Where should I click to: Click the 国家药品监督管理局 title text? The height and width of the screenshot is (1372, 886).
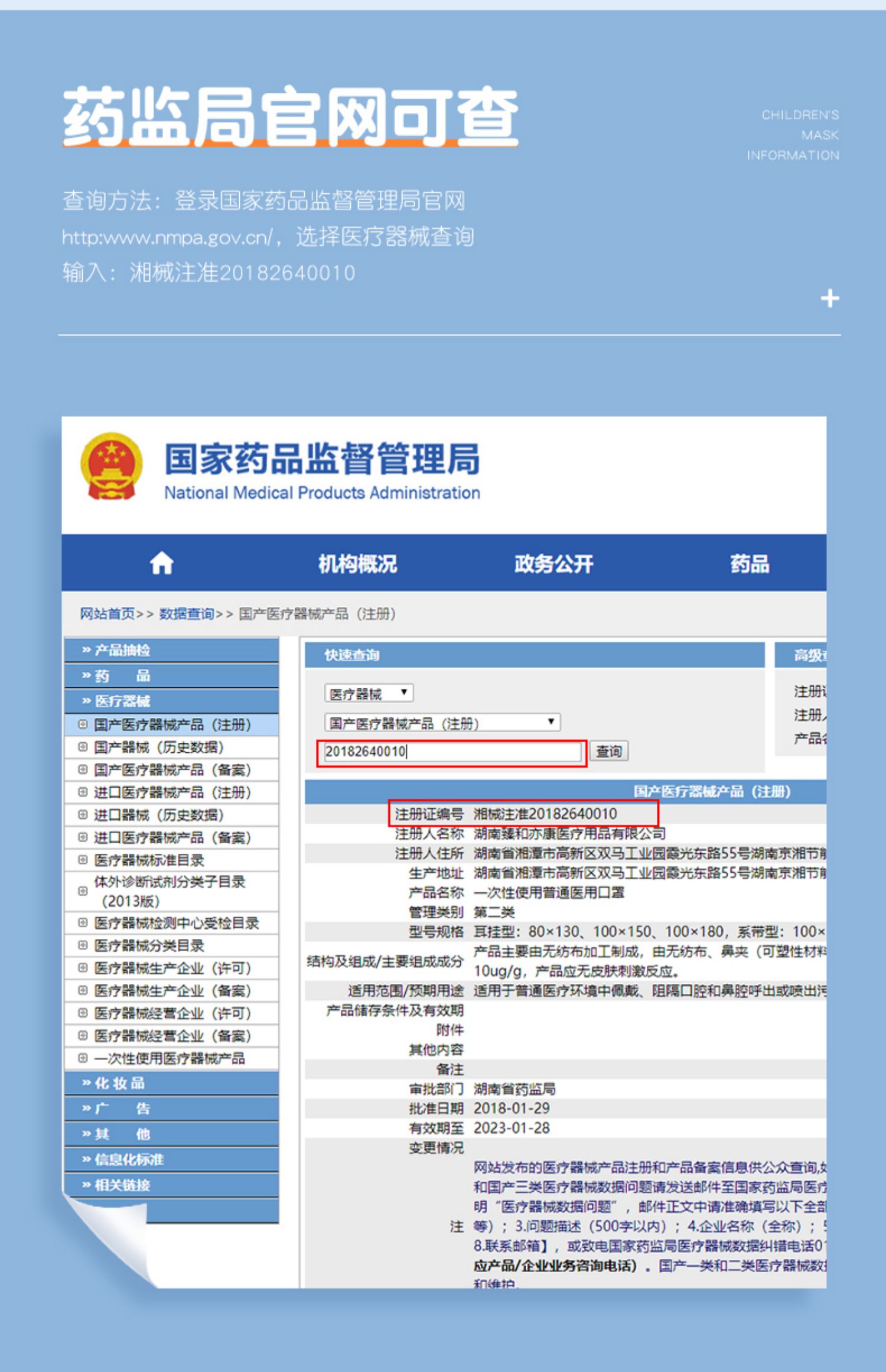[x=322, y=459]
